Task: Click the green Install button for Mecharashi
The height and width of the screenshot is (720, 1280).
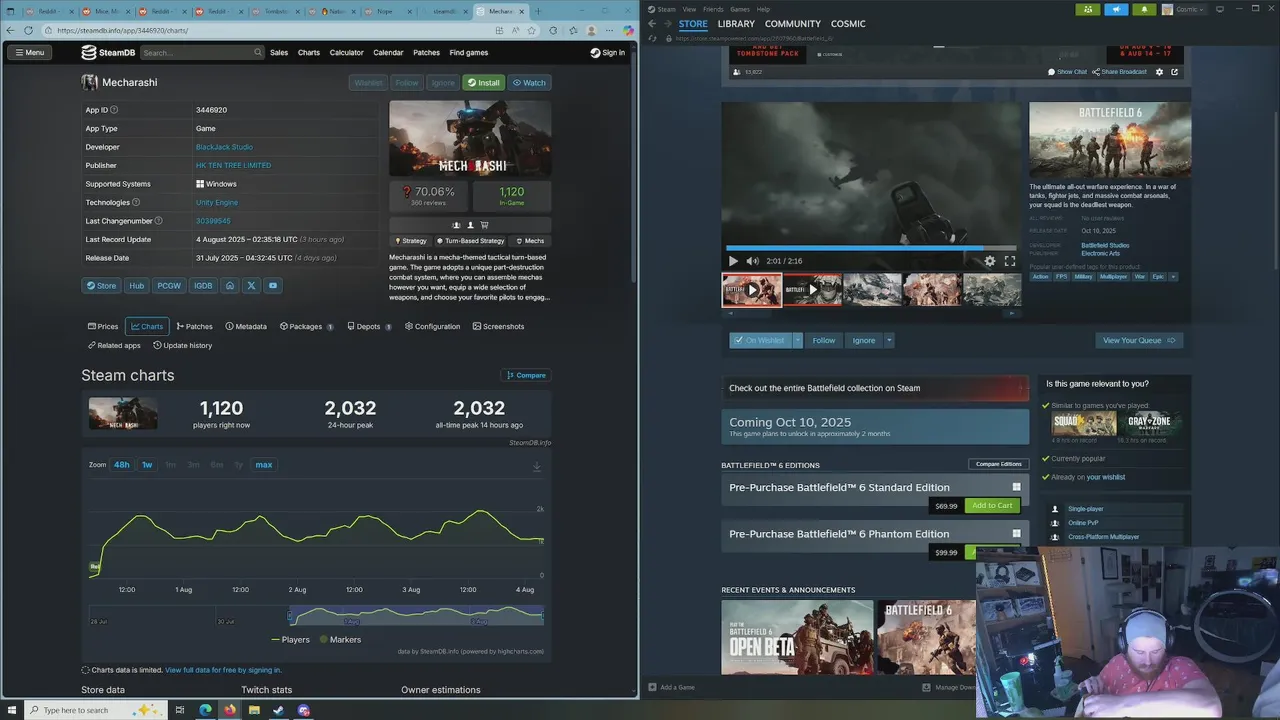Action: coord(483,83)
